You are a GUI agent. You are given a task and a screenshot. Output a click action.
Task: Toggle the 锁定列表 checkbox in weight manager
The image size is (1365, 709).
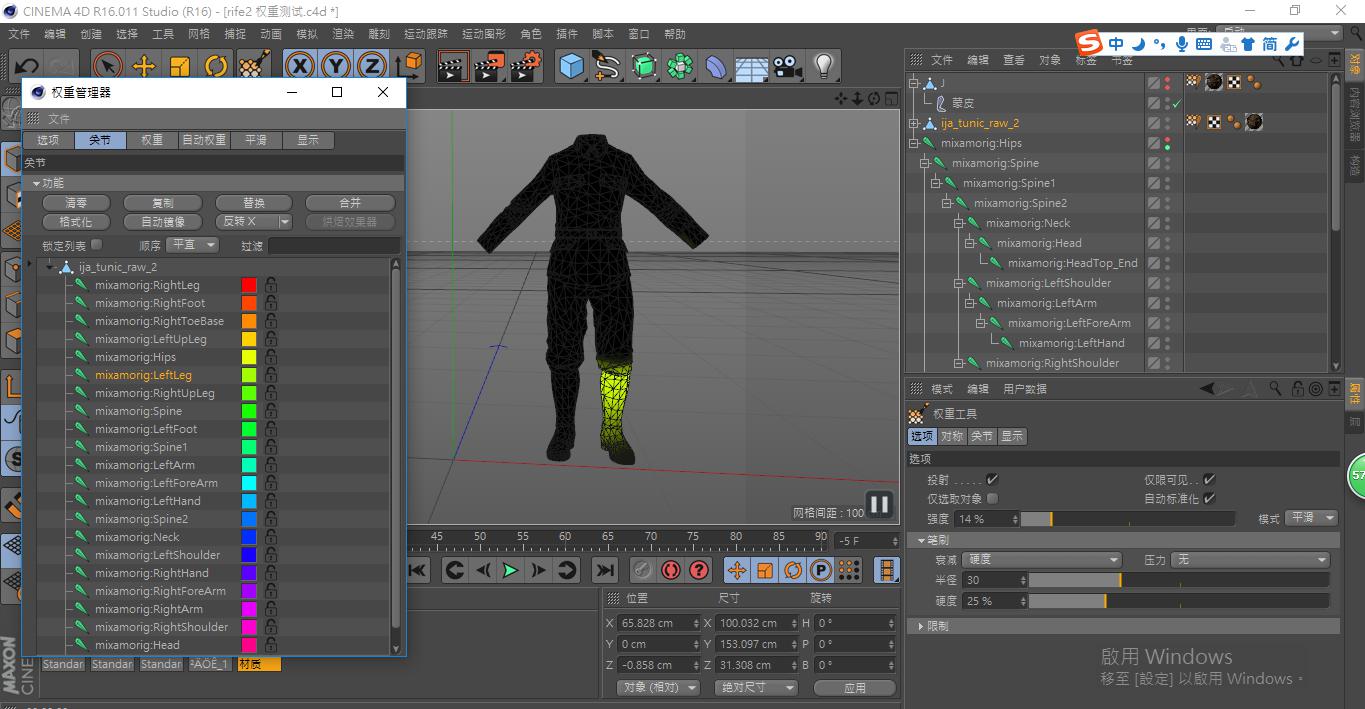click(97, 245)
